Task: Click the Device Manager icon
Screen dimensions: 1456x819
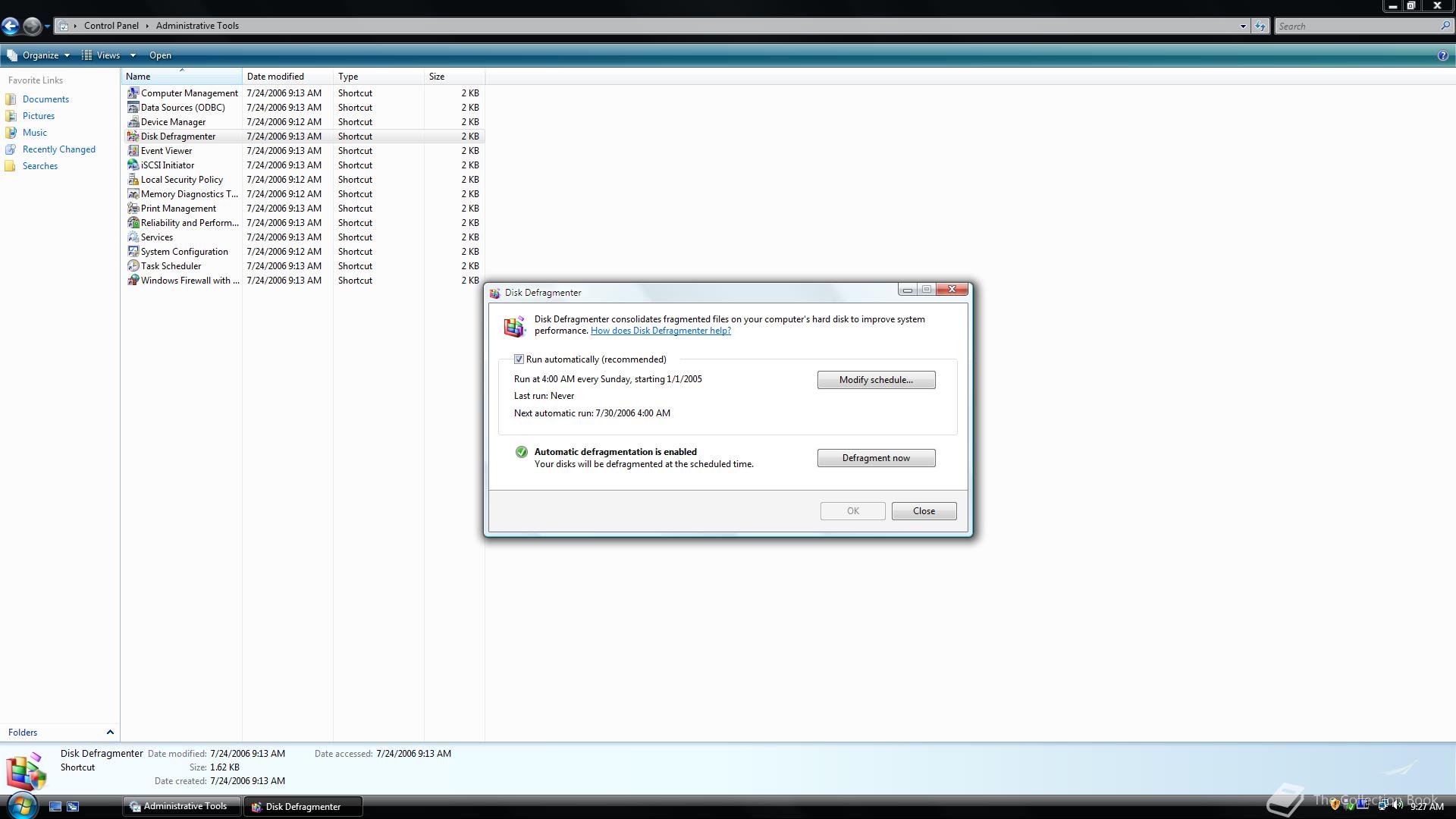Action: [133, 122]
